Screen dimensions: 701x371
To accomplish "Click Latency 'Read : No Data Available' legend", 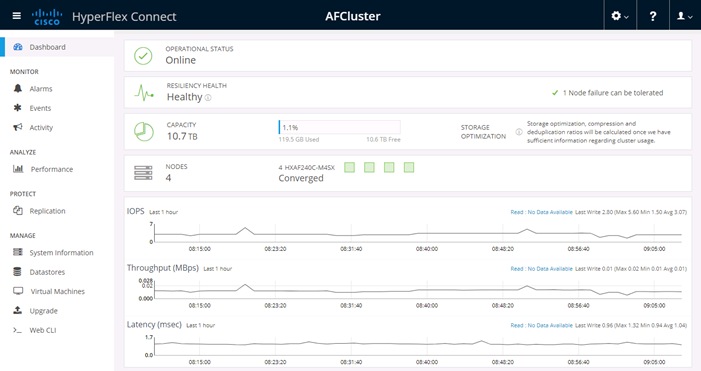I will point(541,325).
